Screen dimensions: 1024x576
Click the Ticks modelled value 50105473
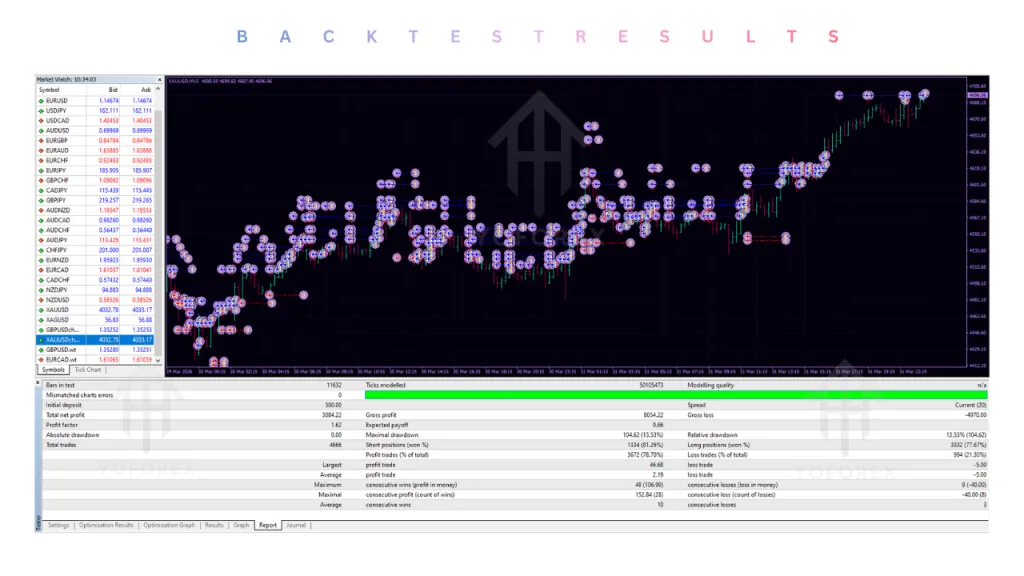point(651,385)
